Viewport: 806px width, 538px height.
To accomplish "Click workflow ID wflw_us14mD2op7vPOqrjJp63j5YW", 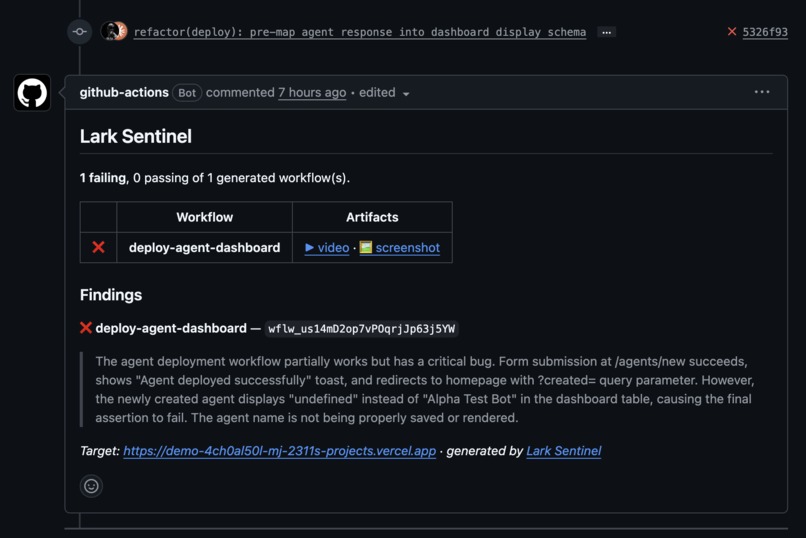I will [361, 329].
